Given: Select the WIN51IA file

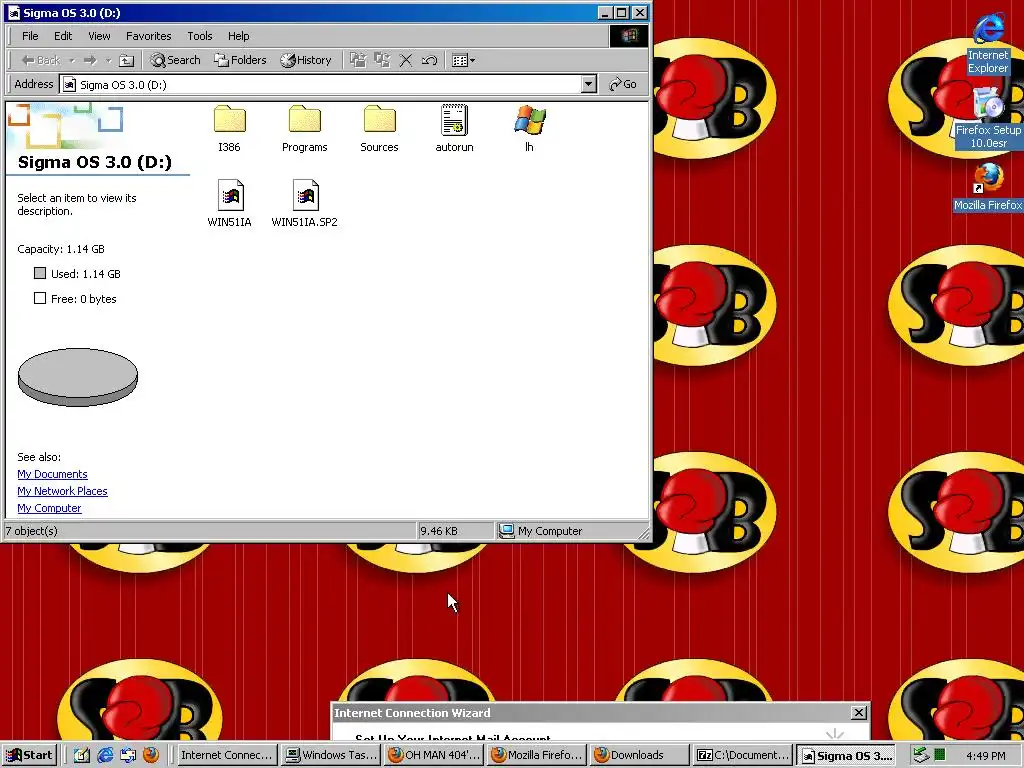Looking at the screenshot, I should [x=229, y=203].
